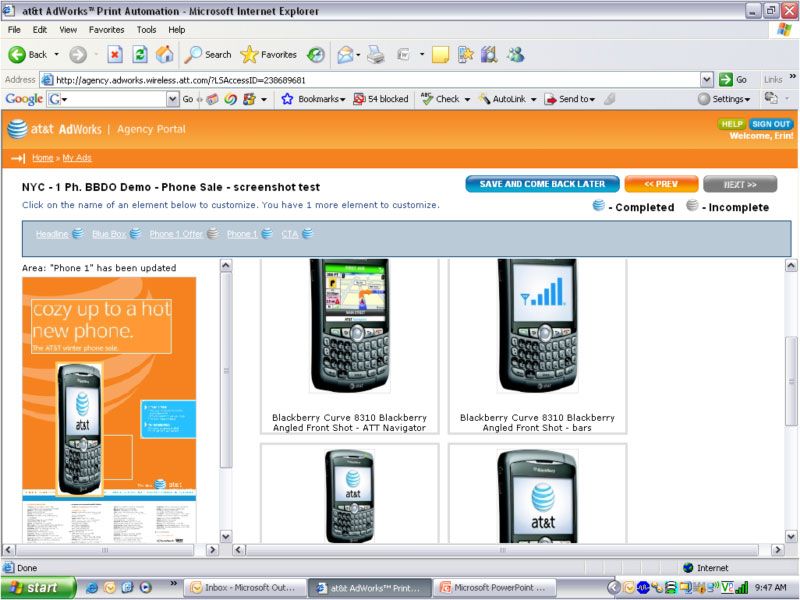Click the 'SAVE AND COME BACK LATER' button
The image size is (800, 600).
point(542,184)
